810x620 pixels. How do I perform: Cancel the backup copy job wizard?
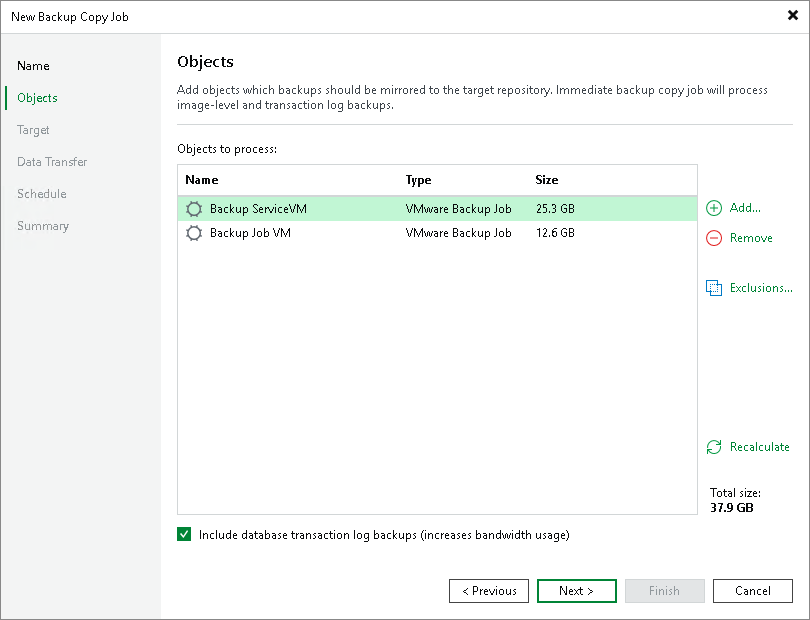click(753, 591)
